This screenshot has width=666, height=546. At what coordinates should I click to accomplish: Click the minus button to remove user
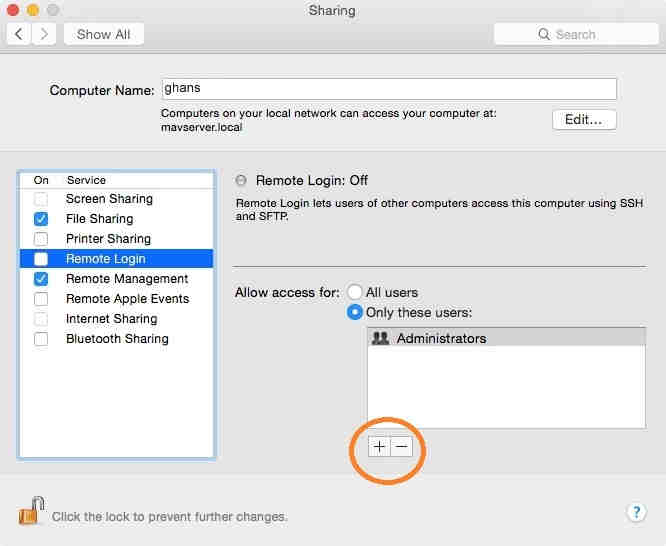point(401,447)
